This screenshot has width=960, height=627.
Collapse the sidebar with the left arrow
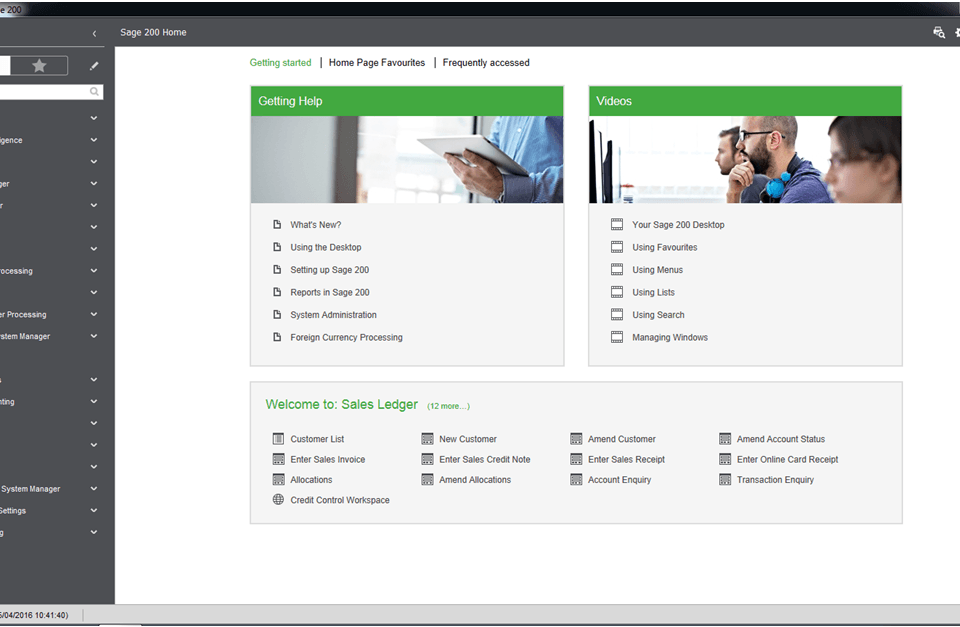point(94,34)
